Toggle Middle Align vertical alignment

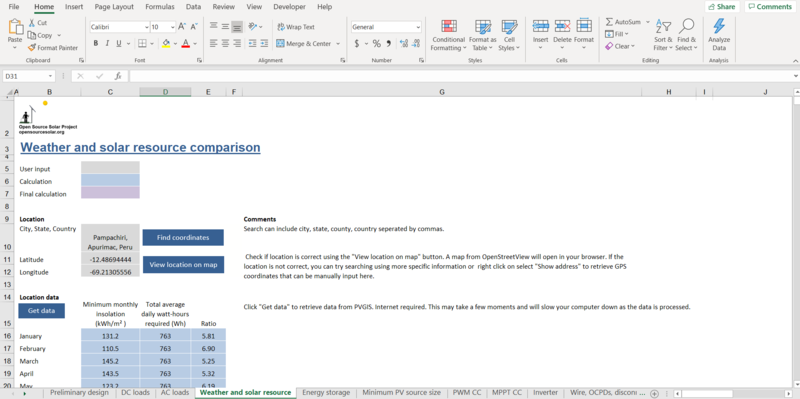(x=225, y=27)
